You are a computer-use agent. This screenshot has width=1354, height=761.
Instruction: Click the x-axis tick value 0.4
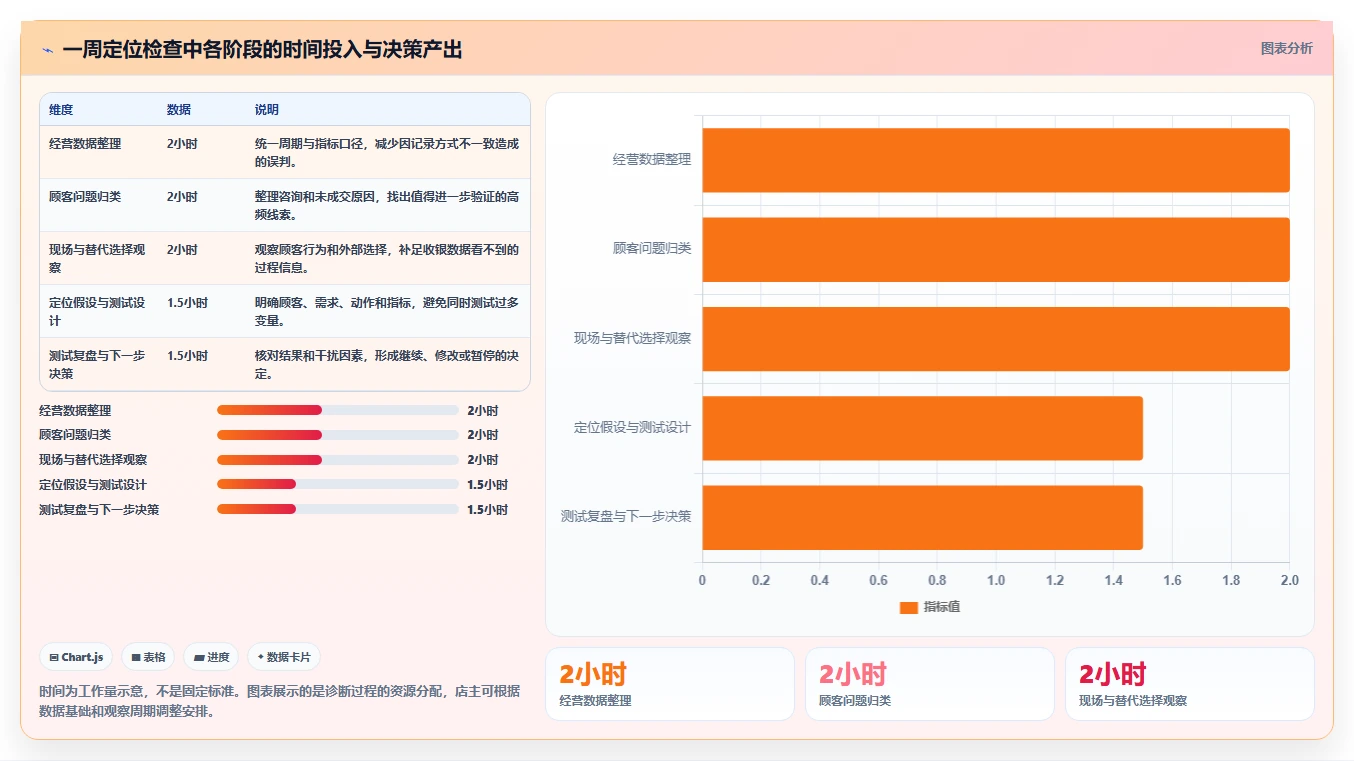coord(820,580)
